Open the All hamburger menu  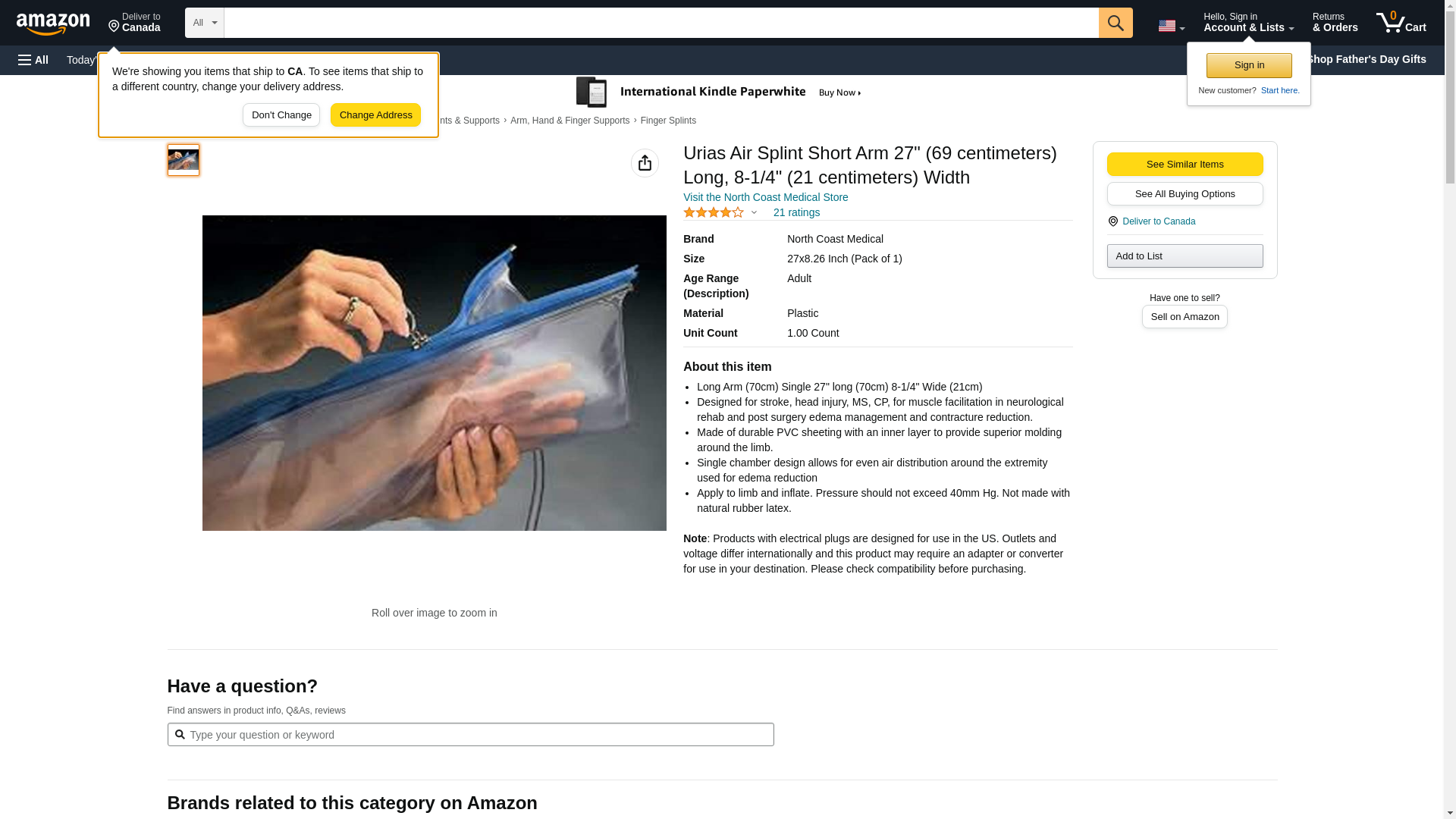pyautogui.click(x=33, y=60)
